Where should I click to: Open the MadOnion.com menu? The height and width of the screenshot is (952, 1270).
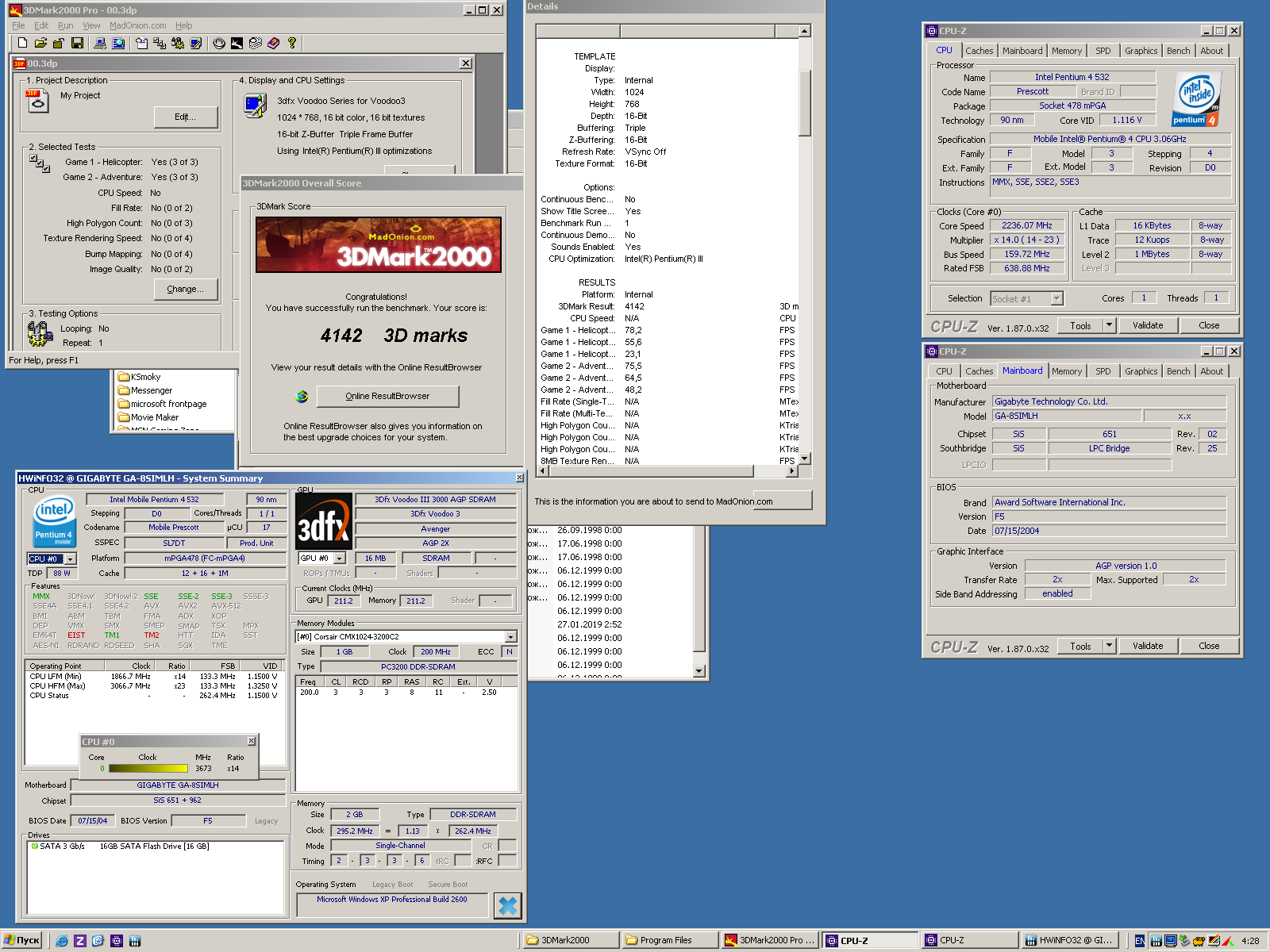pyautogui.click(x=138, y=25)
